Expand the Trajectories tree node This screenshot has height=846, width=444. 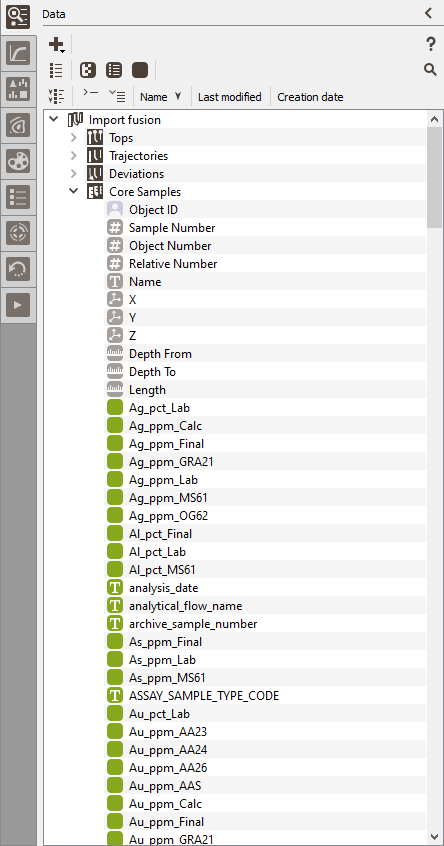[74, 155]
